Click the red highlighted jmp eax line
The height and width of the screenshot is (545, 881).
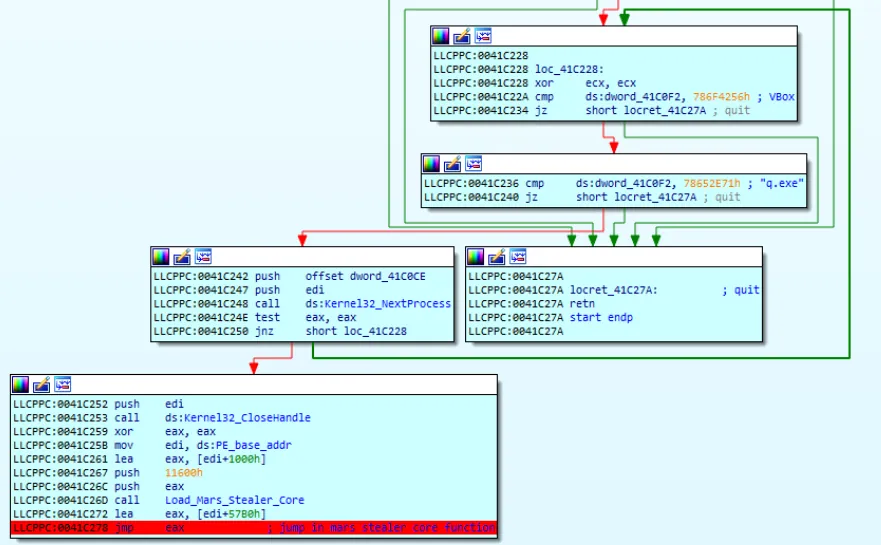click(253, 528)
